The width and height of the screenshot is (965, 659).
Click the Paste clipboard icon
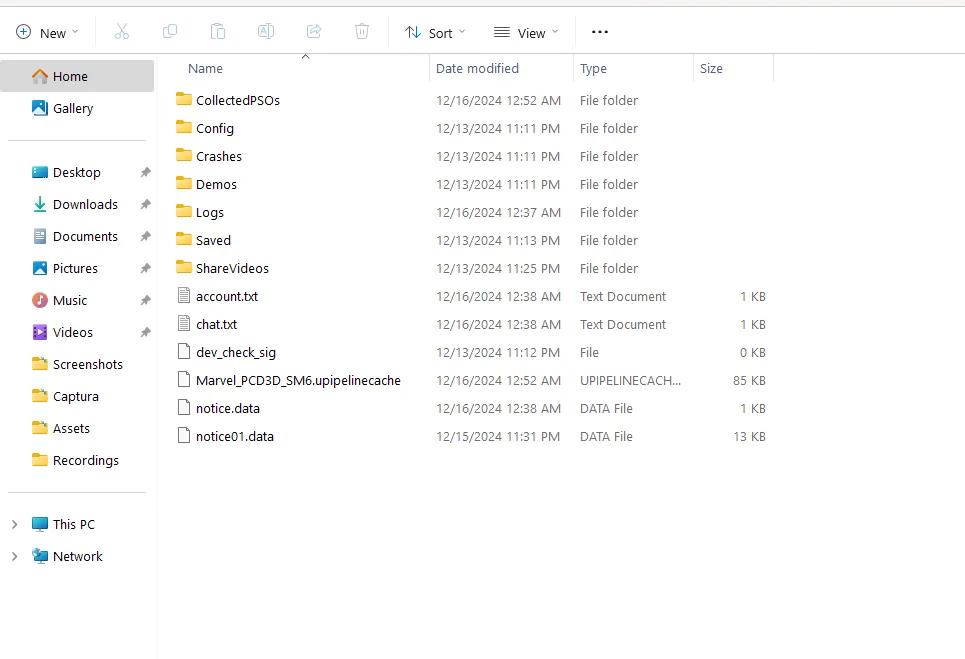pos(218,31)
